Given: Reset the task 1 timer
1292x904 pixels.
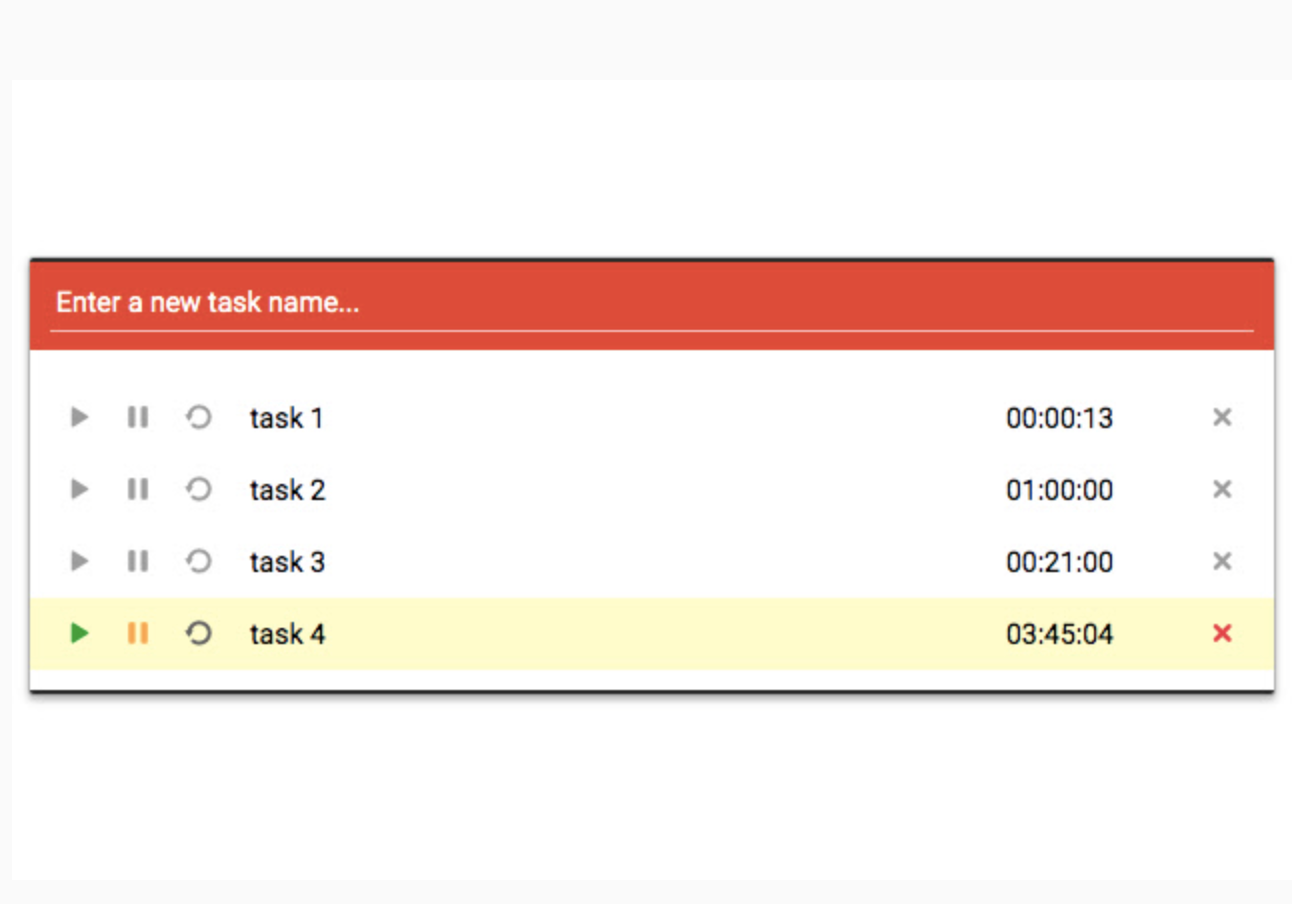Looking at the screenshot, I should [x=199, y=417].
